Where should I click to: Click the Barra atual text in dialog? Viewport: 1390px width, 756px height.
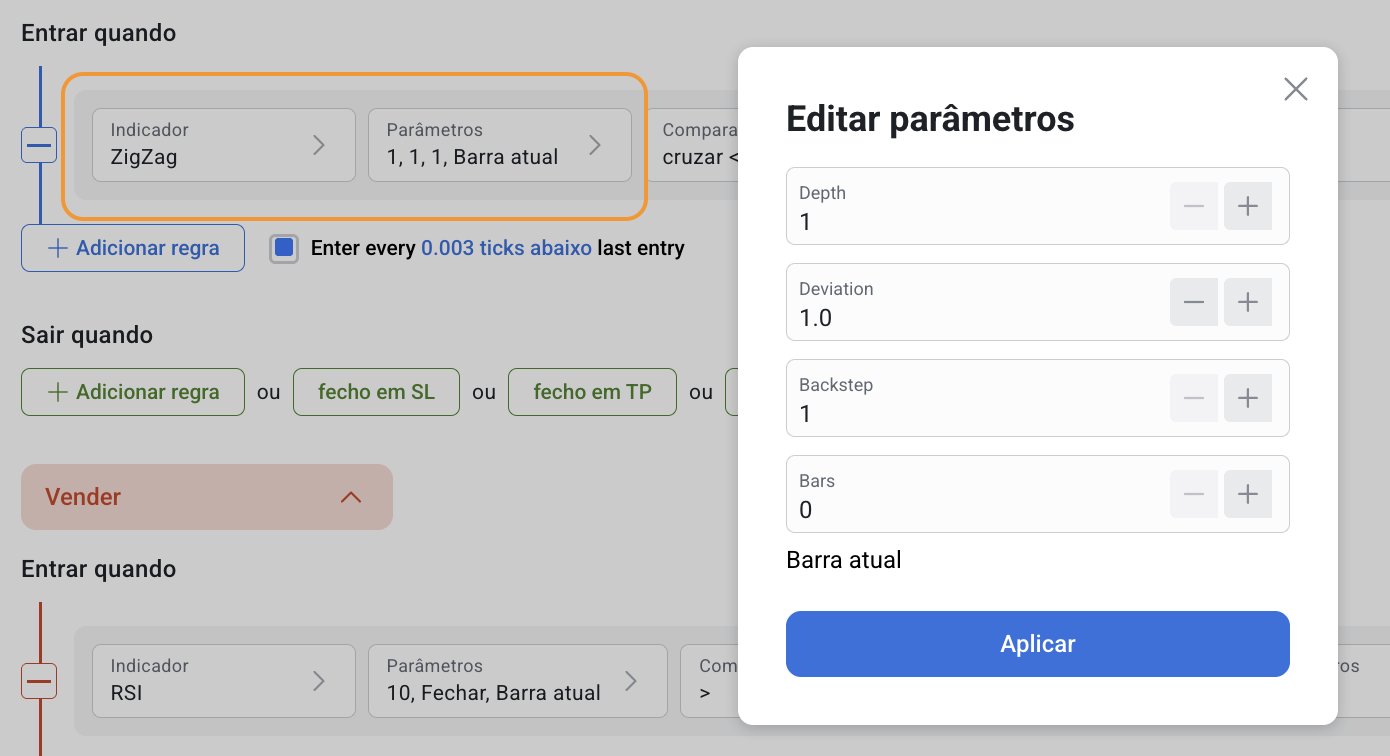[x=844, y=560]
